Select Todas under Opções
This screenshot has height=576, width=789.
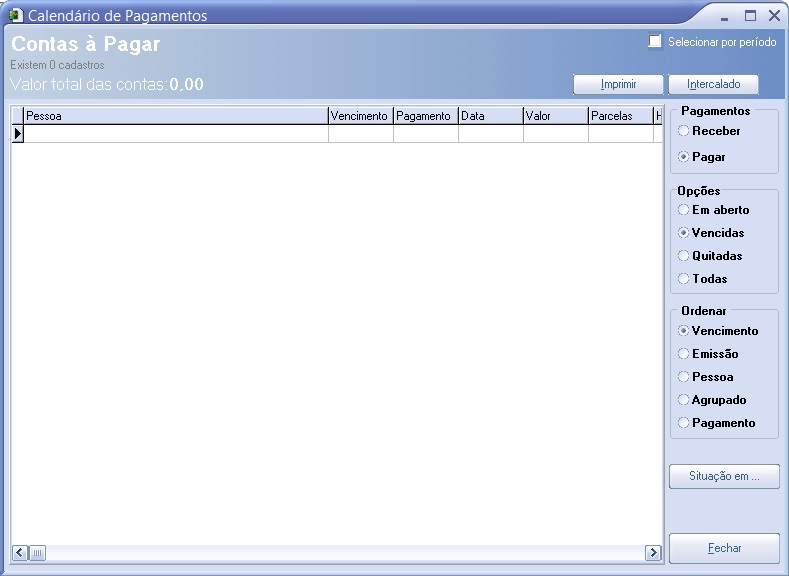coord(684,279)
